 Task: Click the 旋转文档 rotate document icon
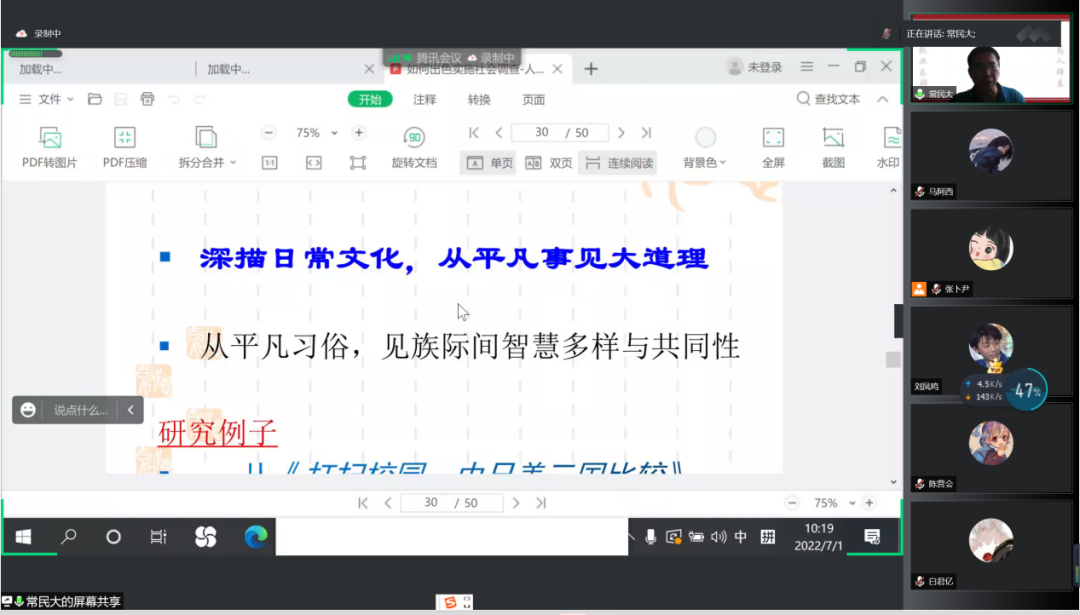(x=414, y=138)
